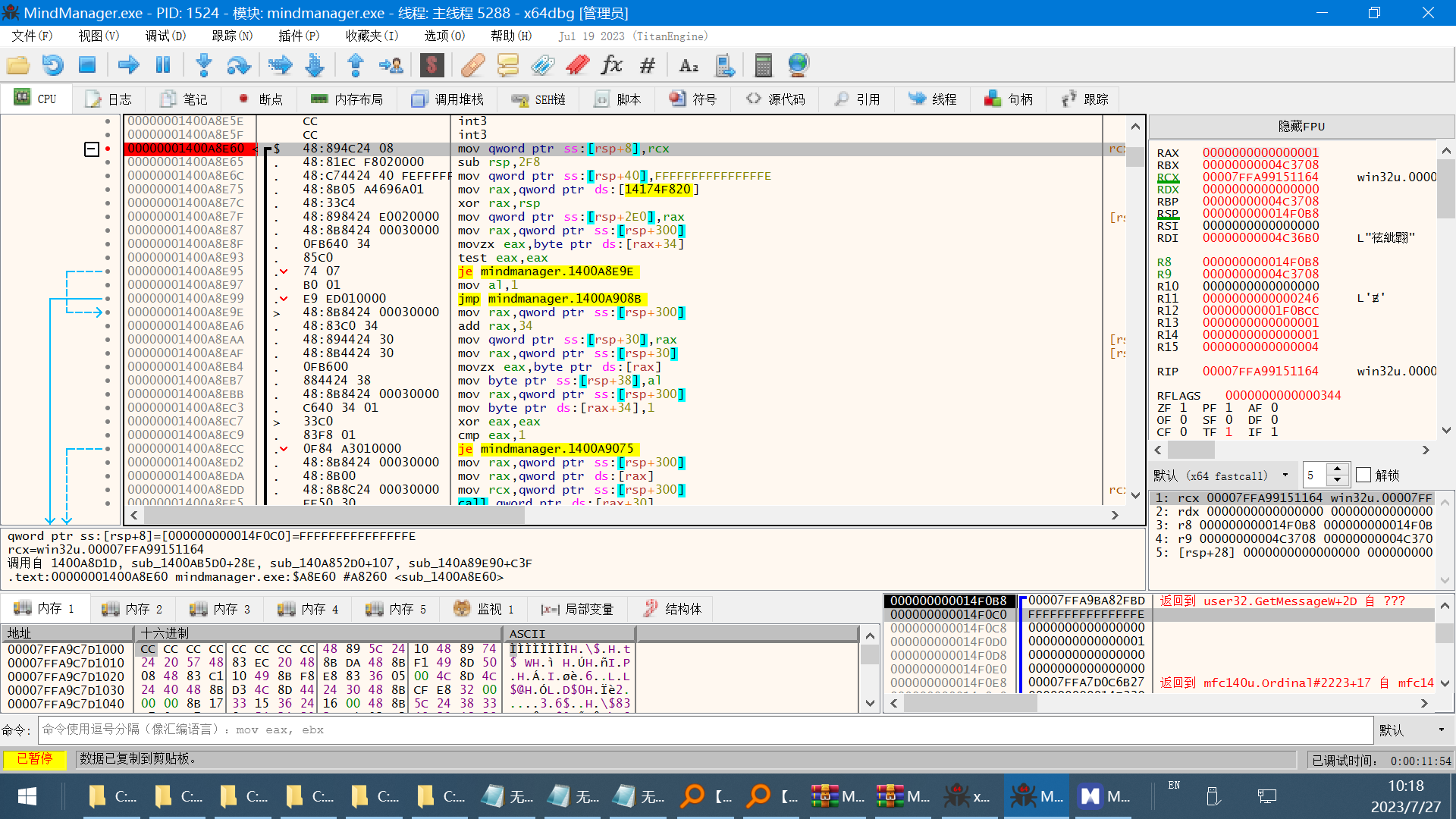Open the Scylla plugin icon
Image resolution: width=1456 pixels, height=819 pixels.
(431, 65)
